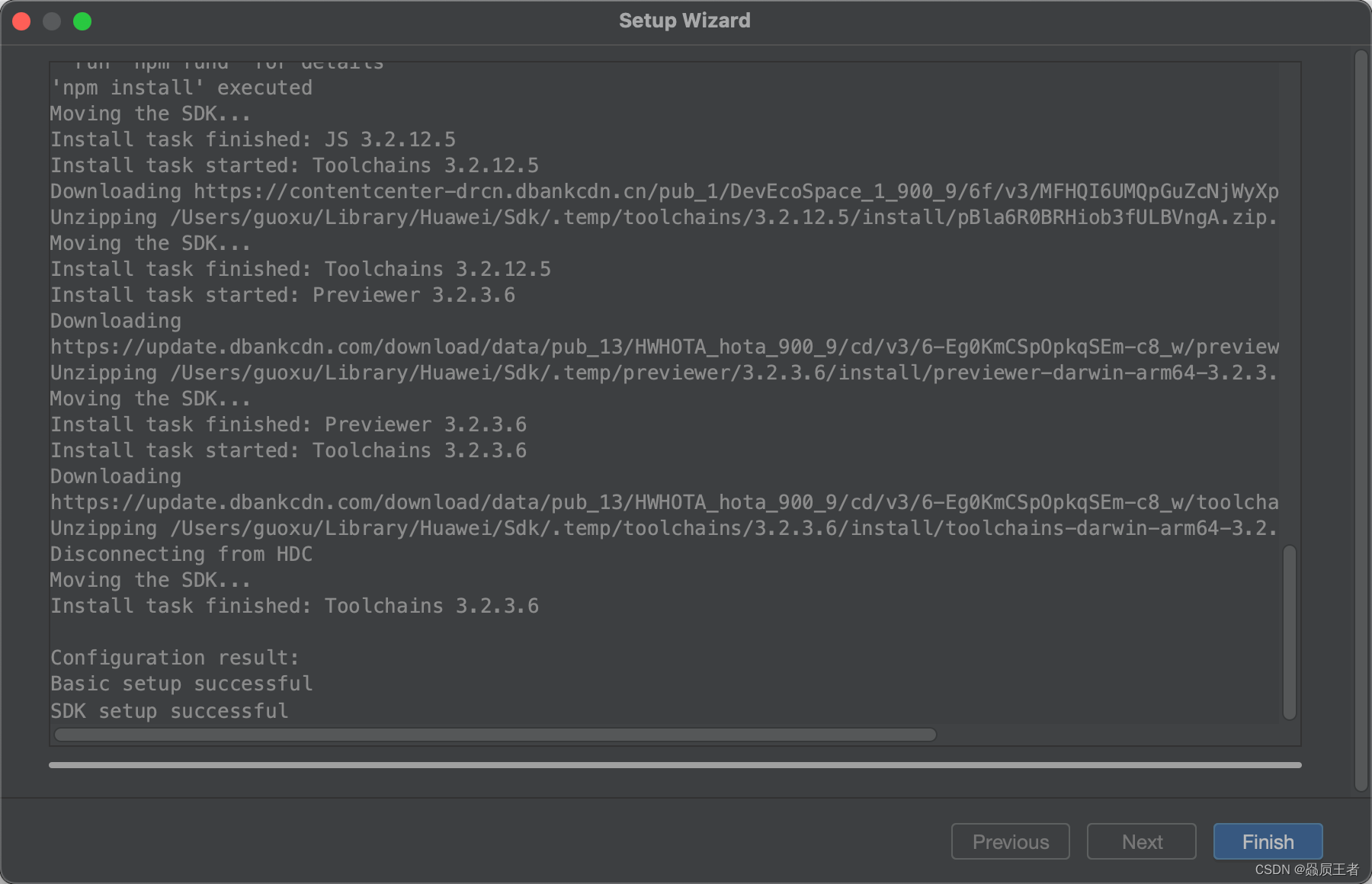Click the 'Basic setup successful' line

tap(181, 684)
